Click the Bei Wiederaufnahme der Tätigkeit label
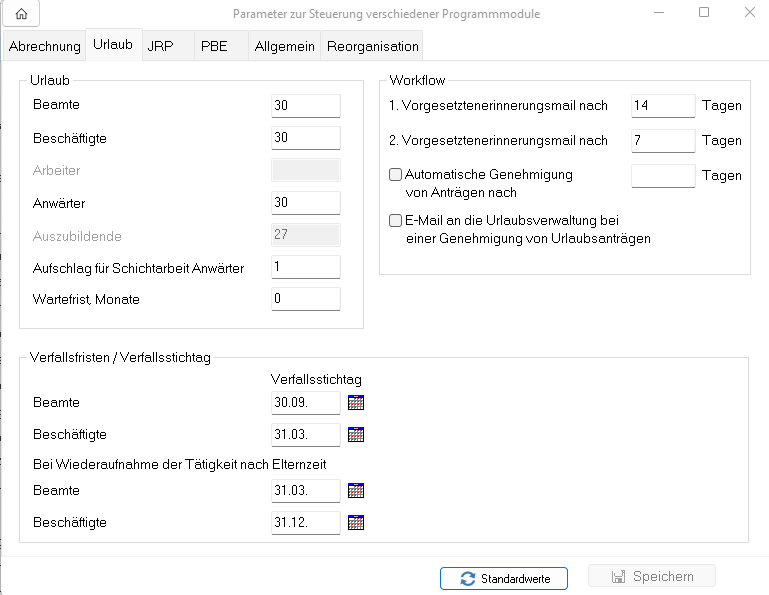Image resolution: width=769 pixels, height=595 pixels. coord(179,464)
